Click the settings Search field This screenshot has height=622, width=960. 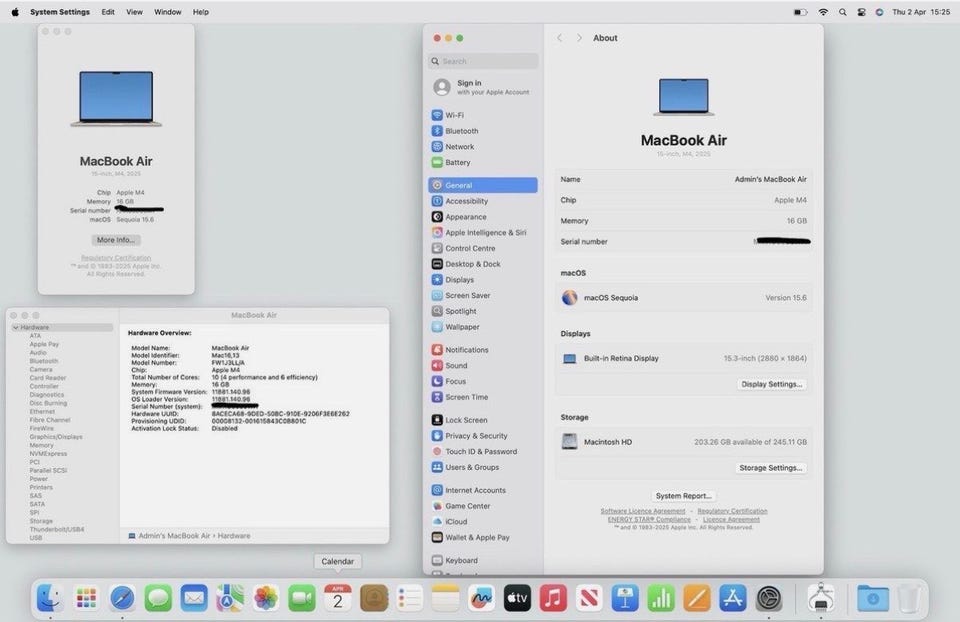[483, 61]
